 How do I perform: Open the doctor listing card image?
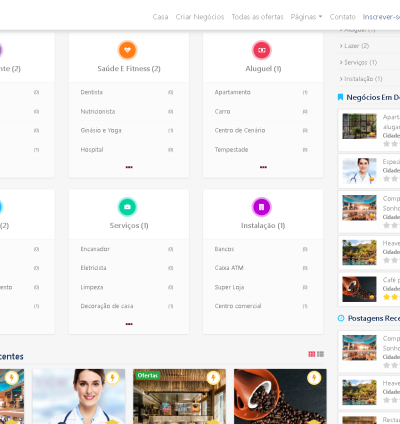pyautogui.click(x=79, y=396)
